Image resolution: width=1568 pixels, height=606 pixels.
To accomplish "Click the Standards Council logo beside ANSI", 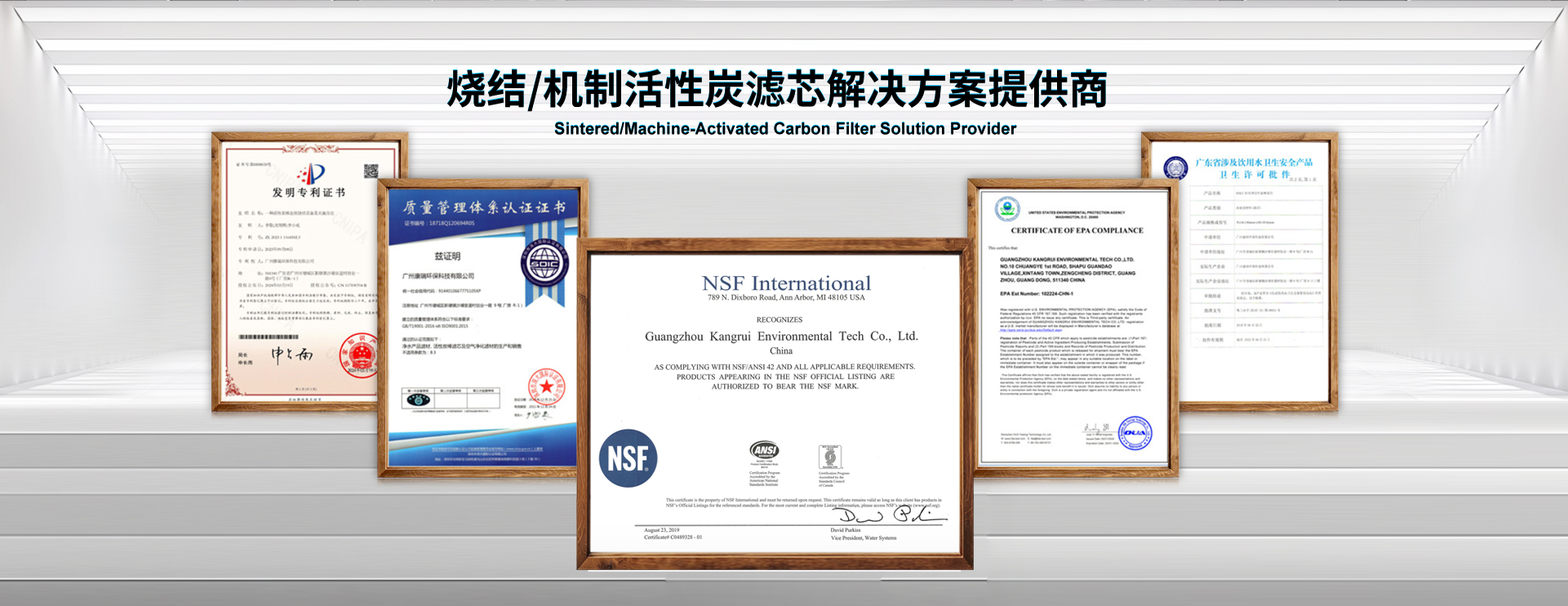I will coord(830,457).
